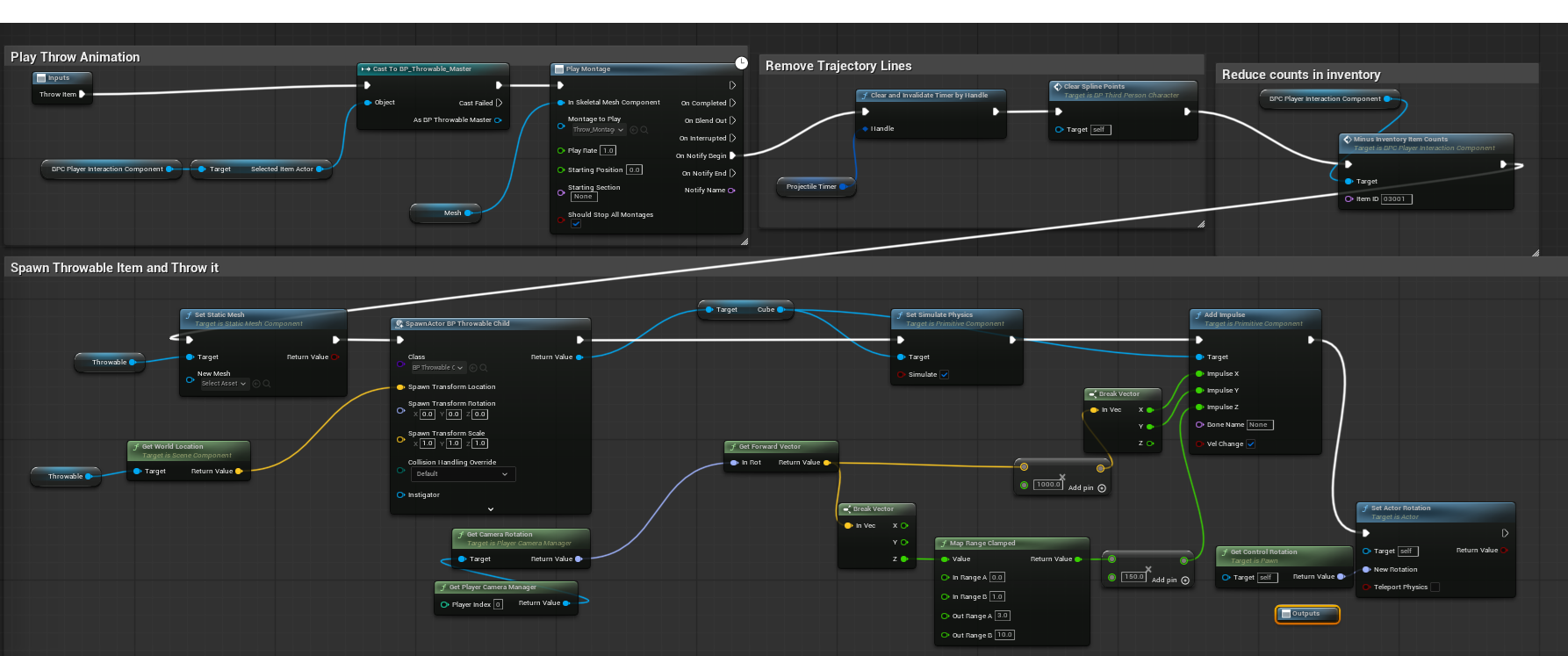Use selected asset arrow beside Throw_Montage
Image resolution: width=1568 pixels, height=656 pixels.
point(634,130)
